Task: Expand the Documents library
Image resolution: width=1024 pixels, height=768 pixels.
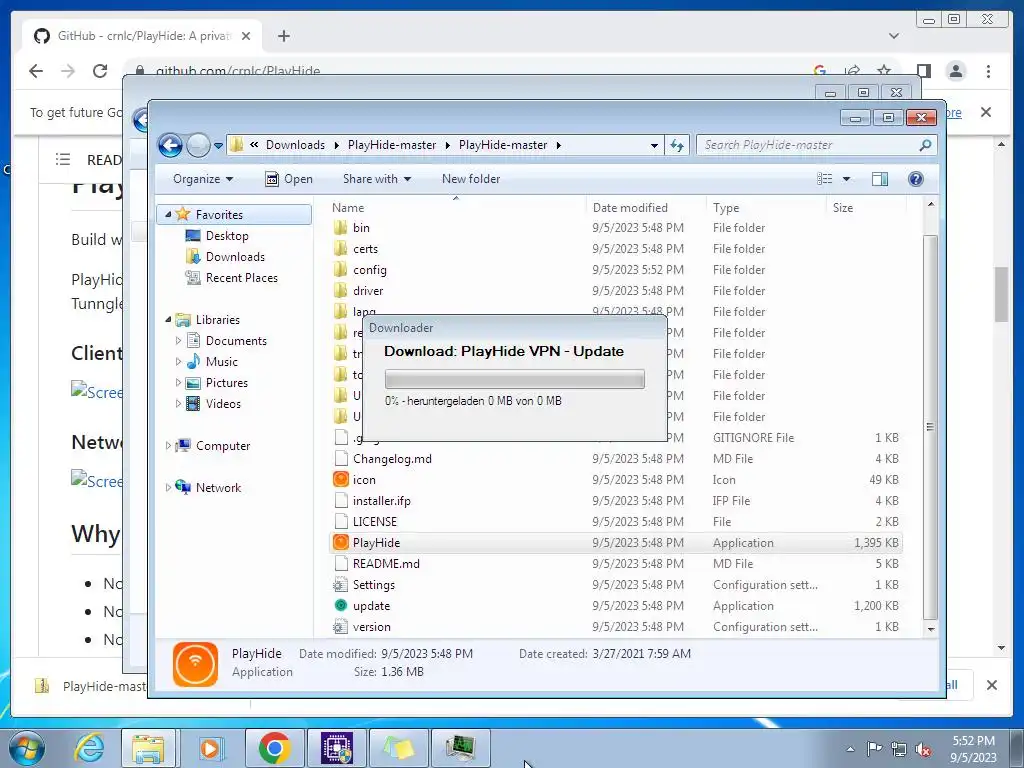Action: [x=178, y=340]
